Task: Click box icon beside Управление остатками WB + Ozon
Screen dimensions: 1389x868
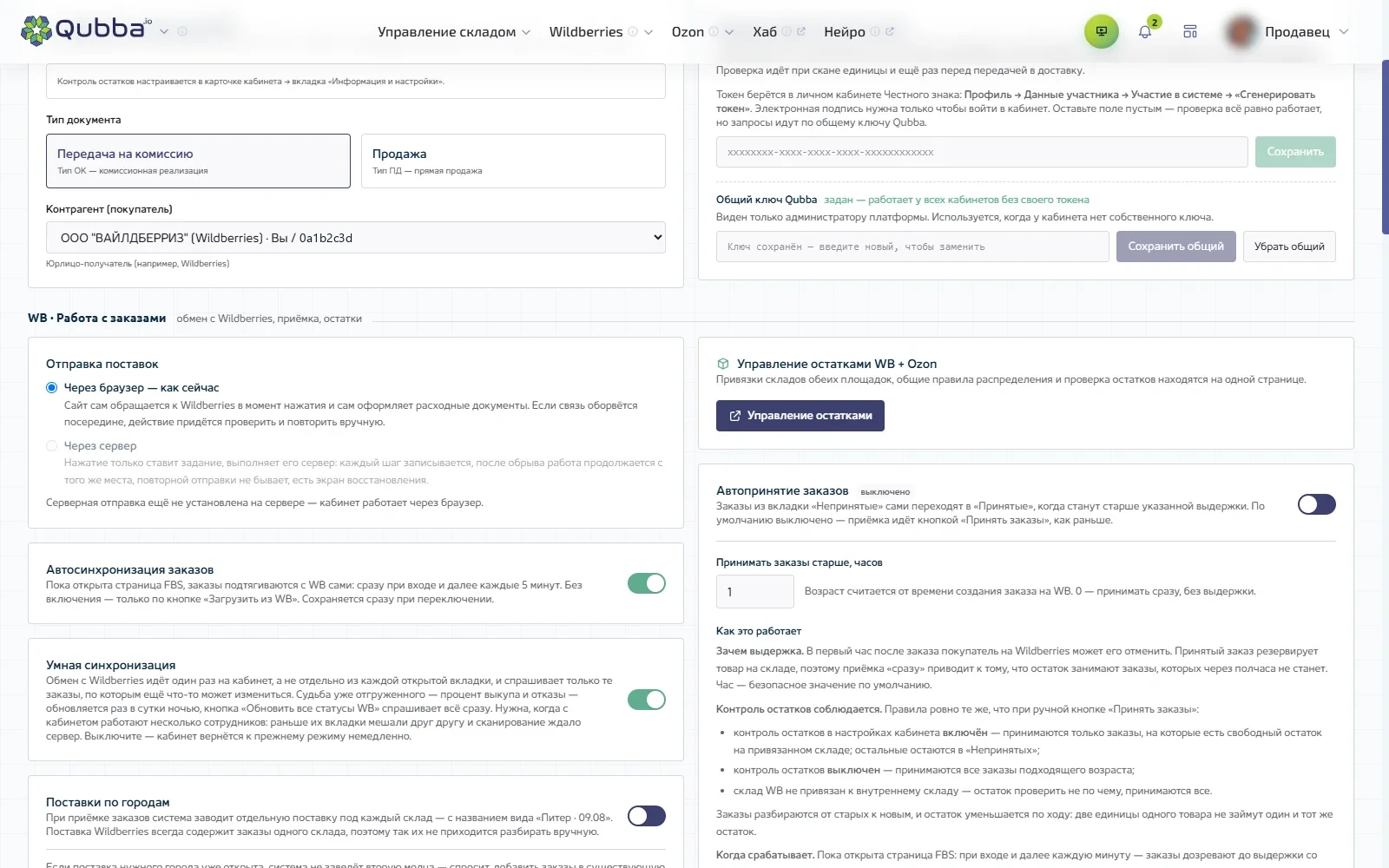Action: tap(722, 364)
